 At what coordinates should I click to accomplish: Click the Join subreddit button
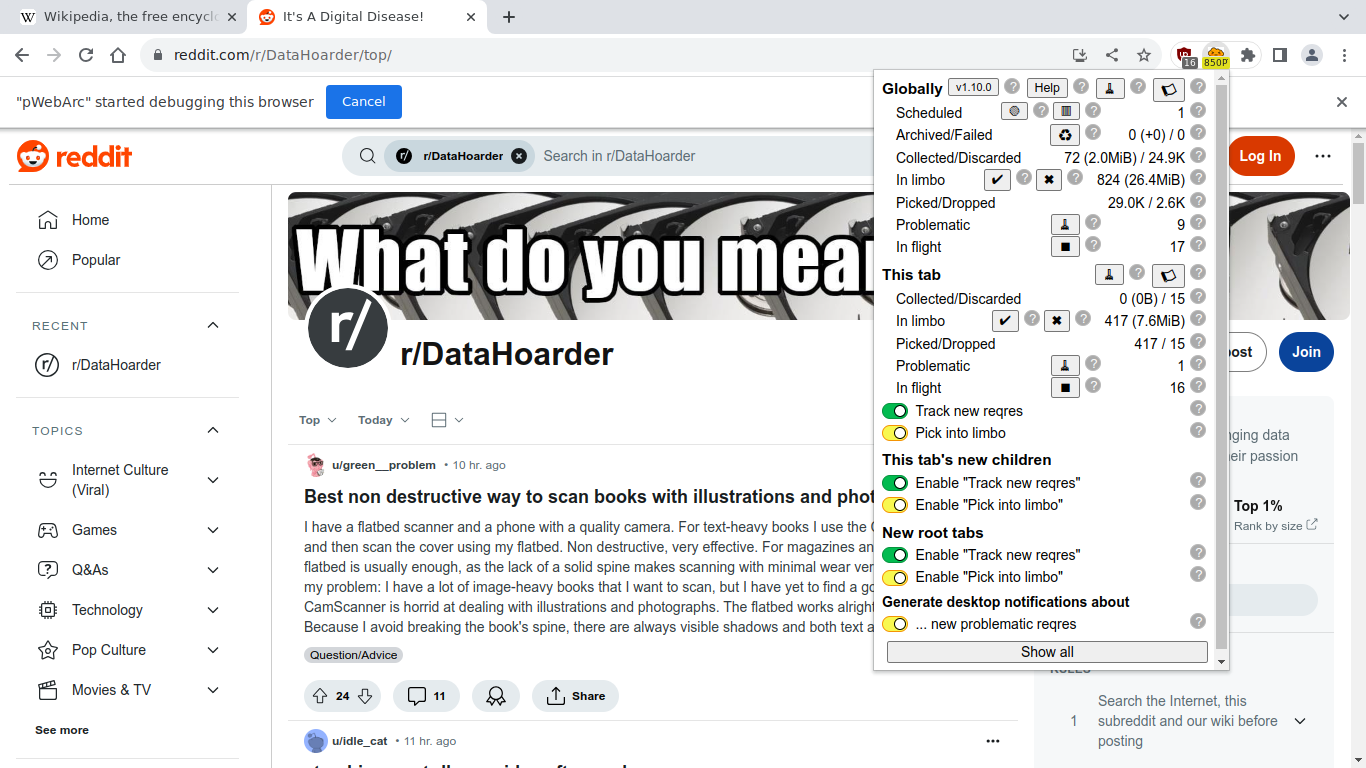click(x=1306, y=352)
